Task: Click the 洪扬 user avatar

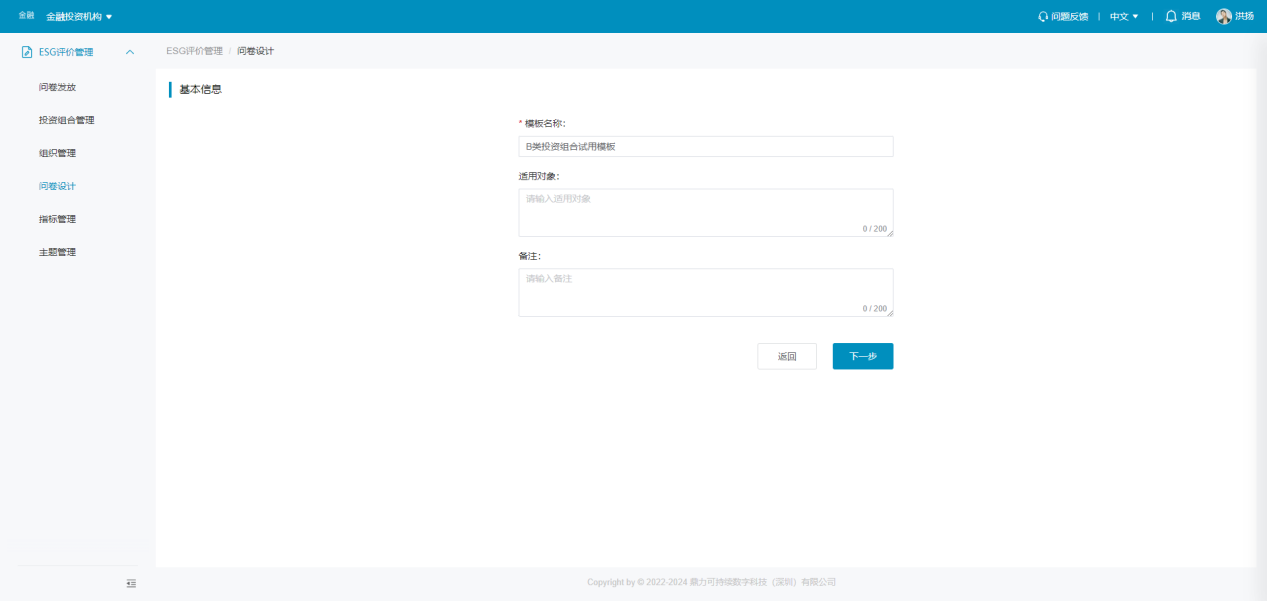Action: [x=1223, y=16]
